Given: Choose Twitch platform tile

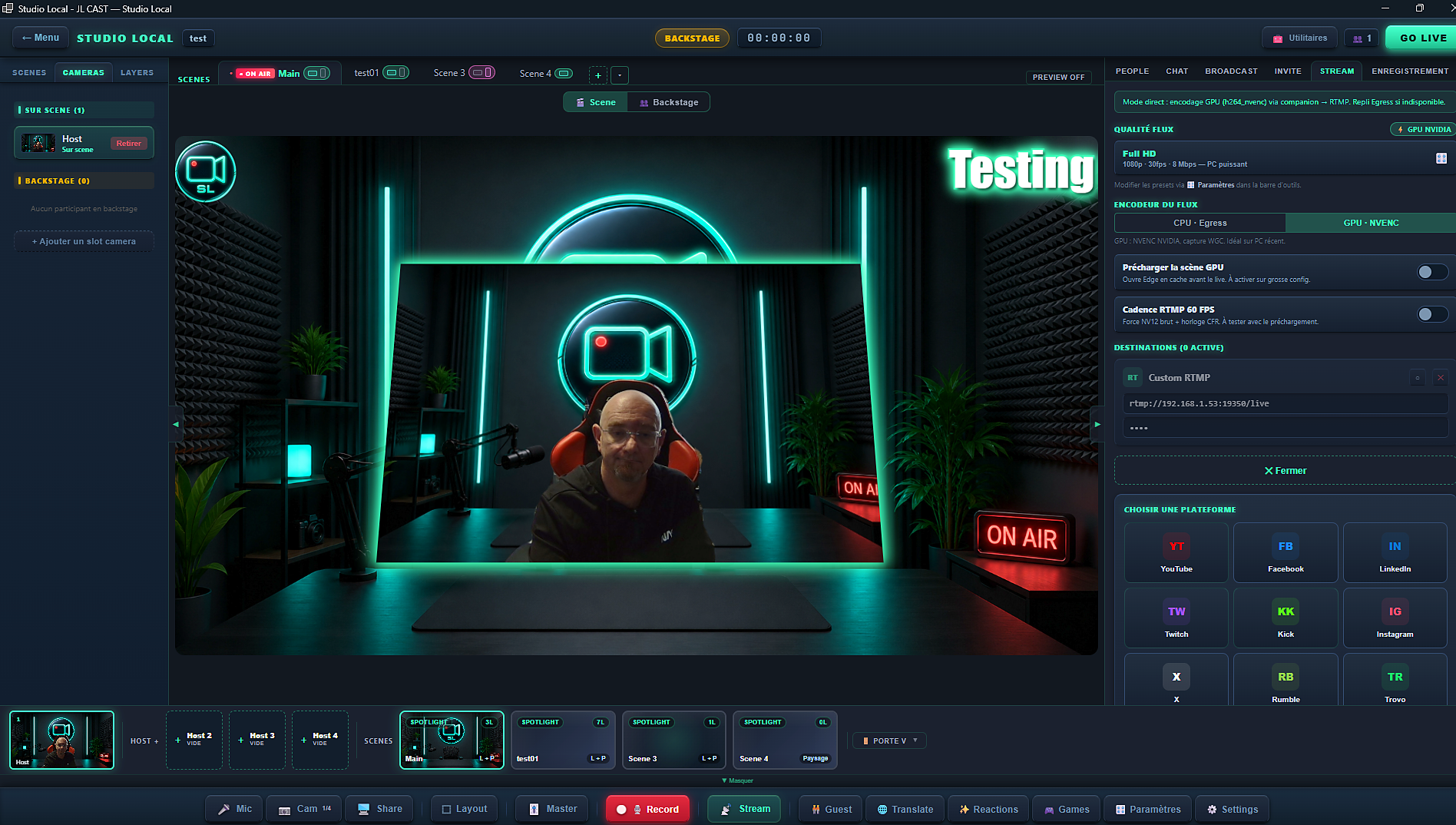Looking at the screenshot, I should tap(1176, 618).
